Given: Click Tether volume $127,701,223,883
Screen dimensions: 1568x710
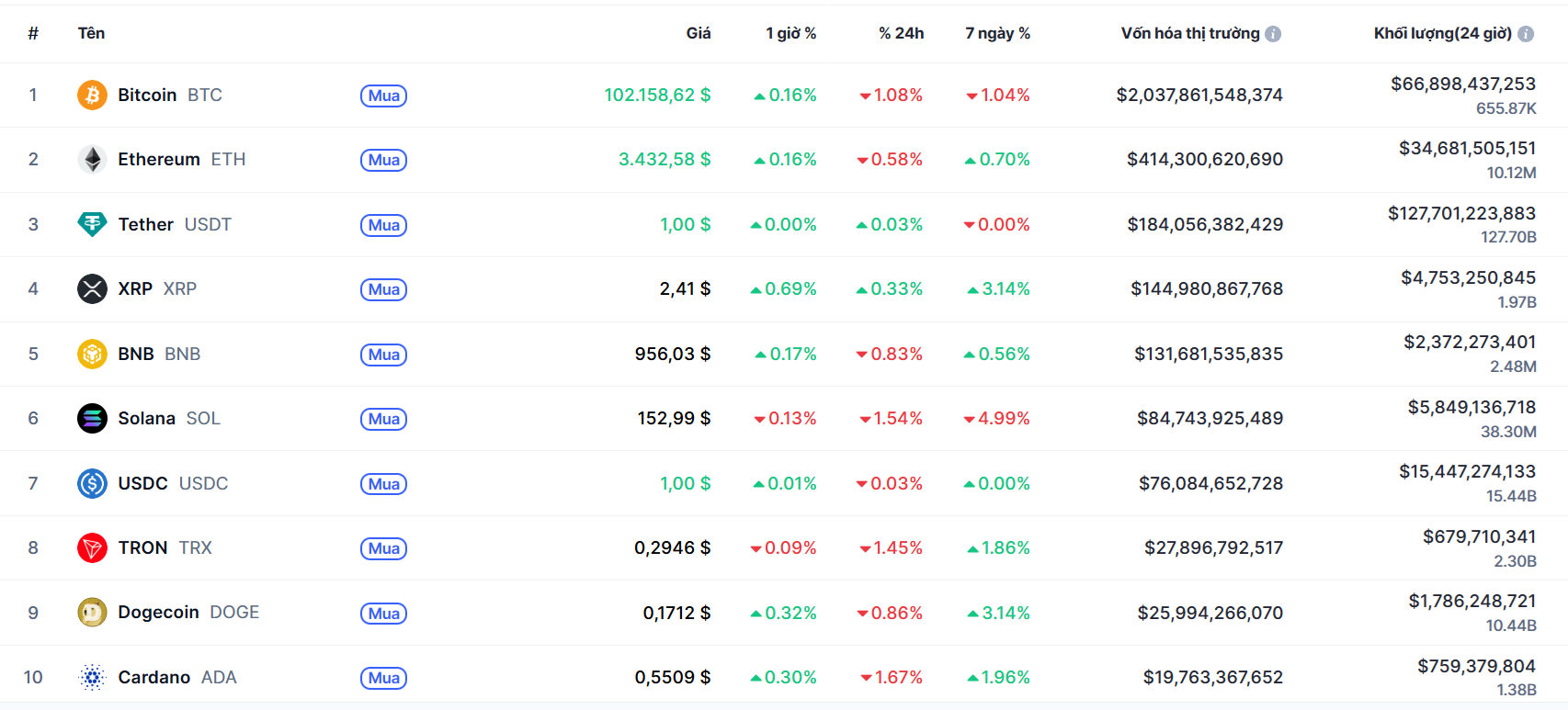Looking at the screenshot, I should click(1461, 213).
